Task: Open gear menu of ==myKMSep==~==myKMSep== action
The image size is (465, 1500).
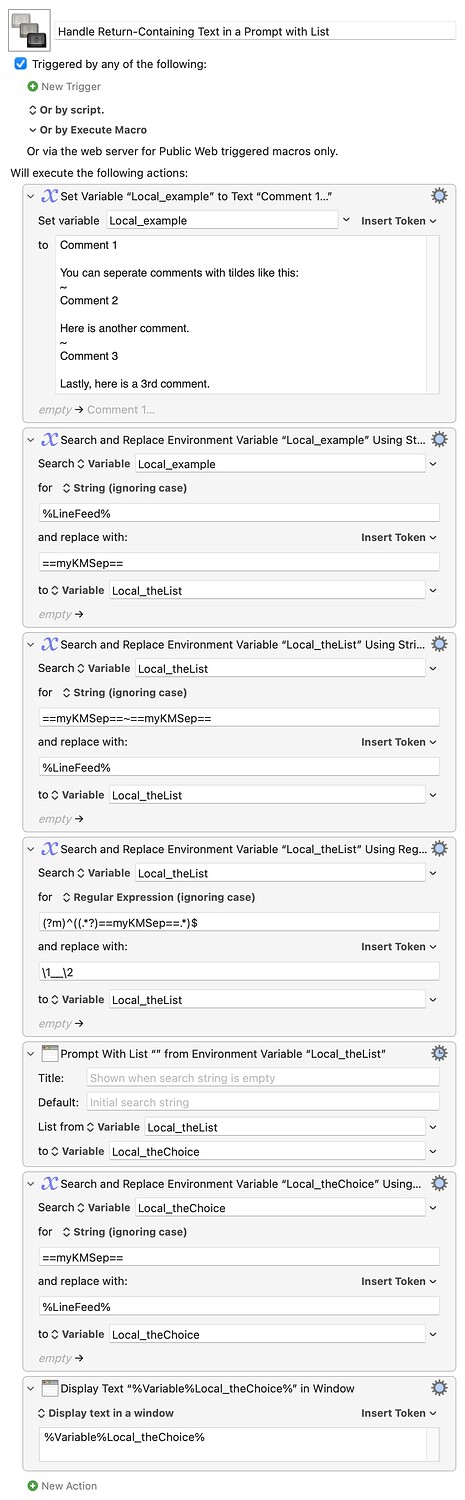Action: click(x=438, y=644)
